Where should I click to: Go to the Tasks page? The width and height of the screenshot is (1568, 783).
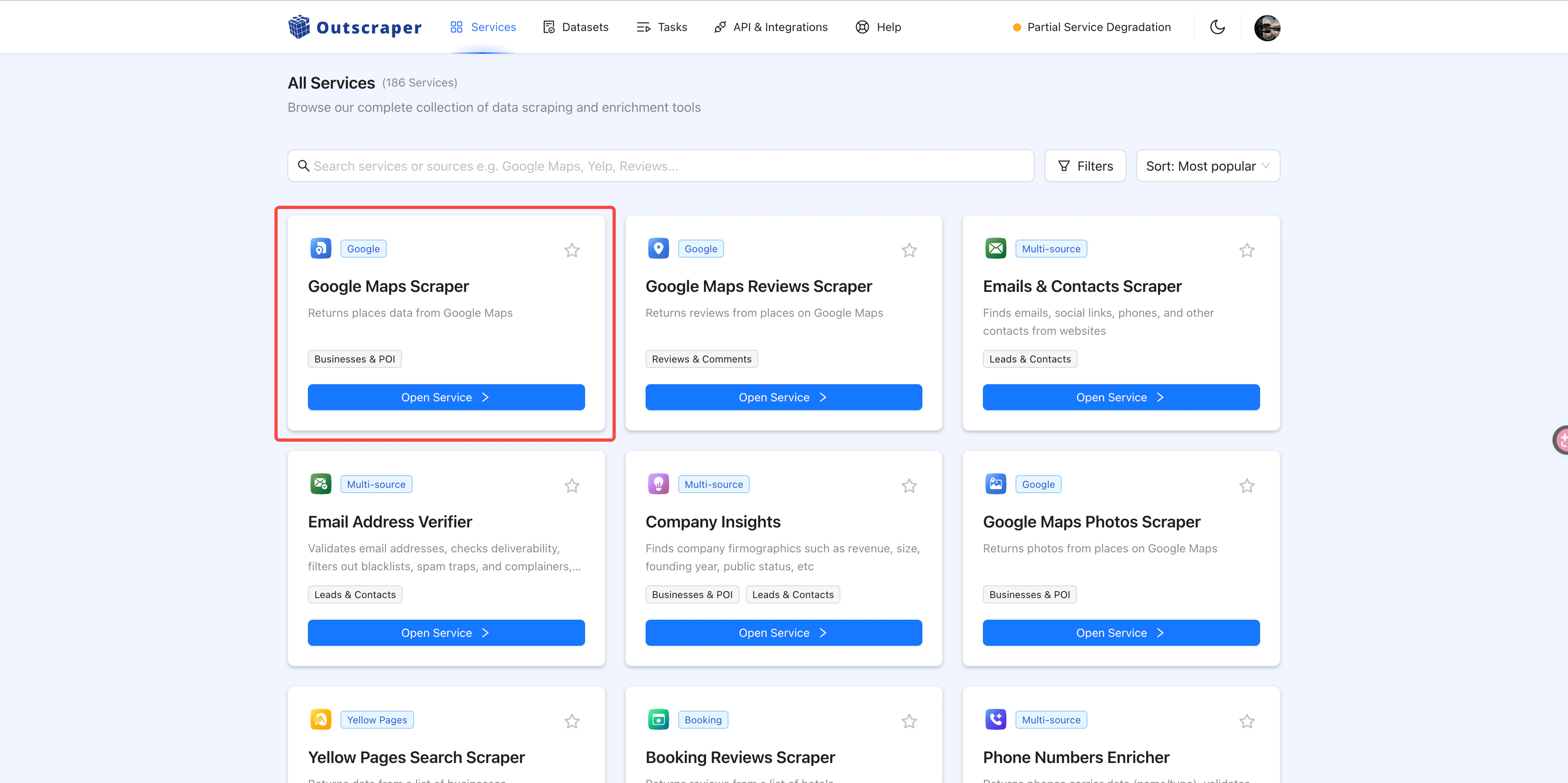(661, 27)
